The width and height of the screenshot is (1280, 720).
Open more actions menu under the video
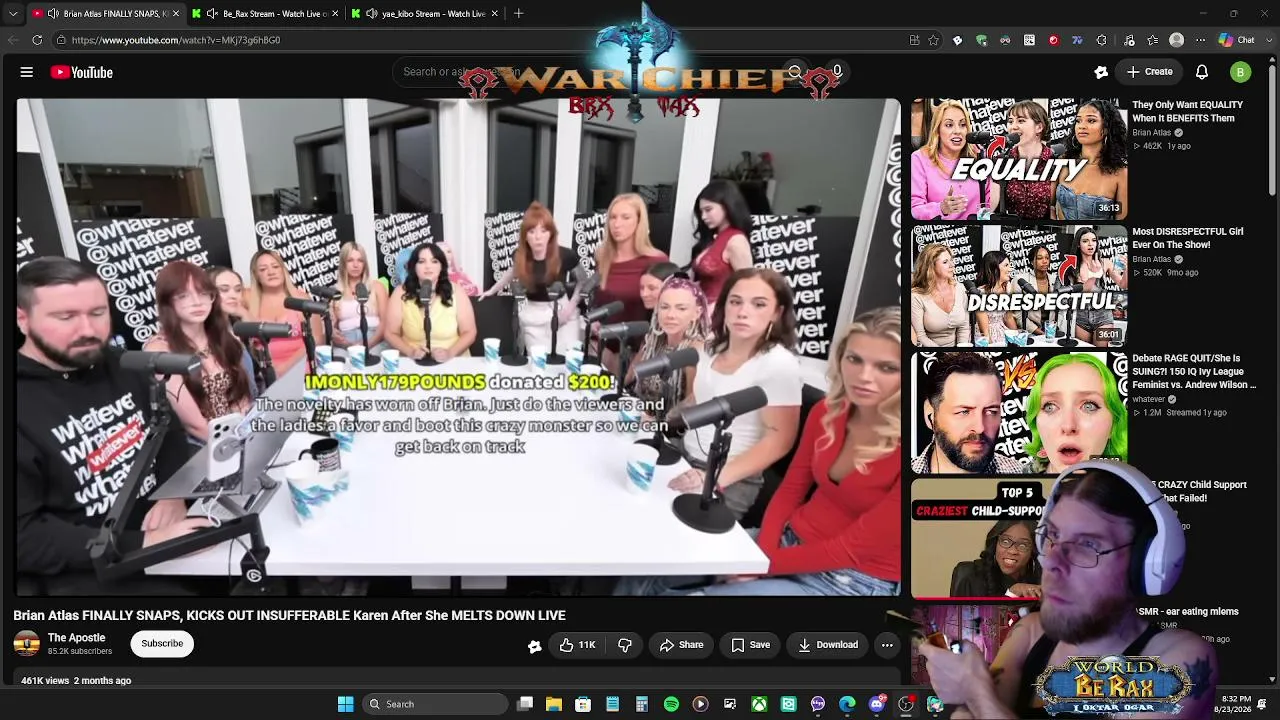click(887, 645)
